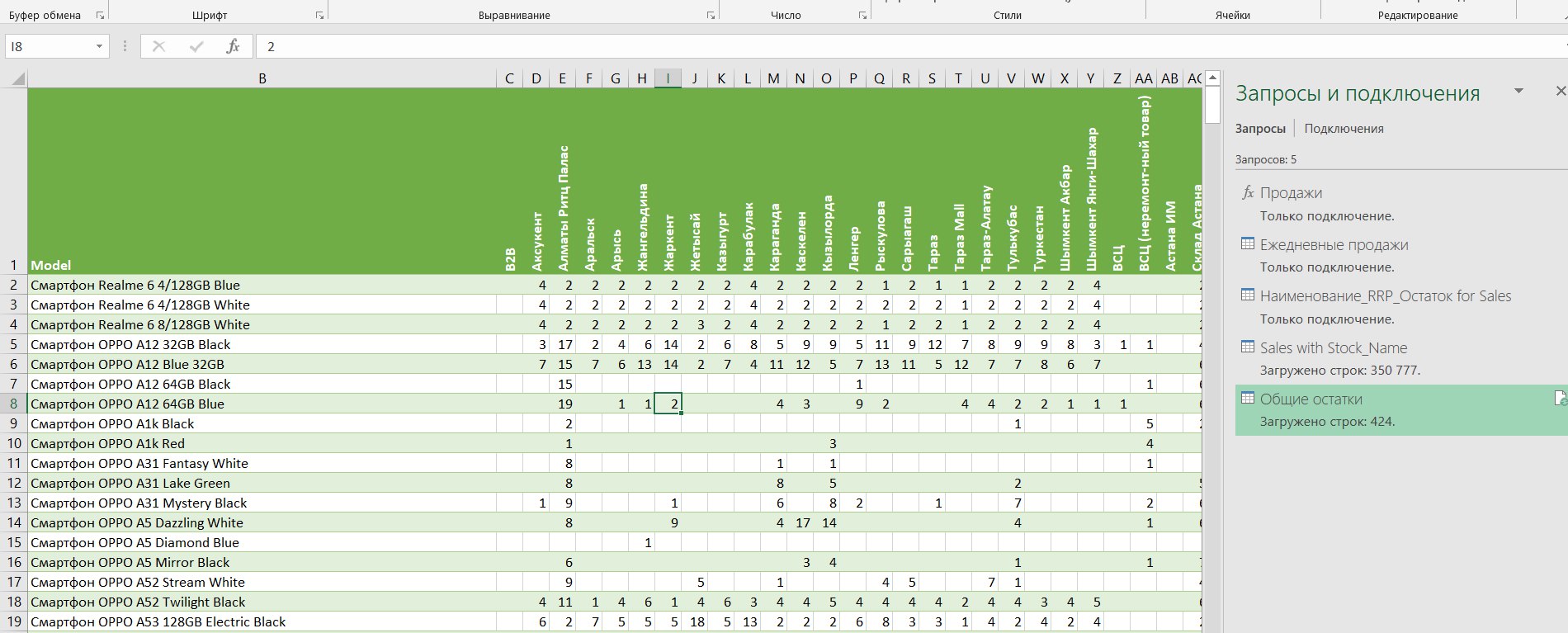The height and width of the screenshot is (633, 1568).
Task: Click the vertical scrollbar thumb
Action: pos(1212,105)
